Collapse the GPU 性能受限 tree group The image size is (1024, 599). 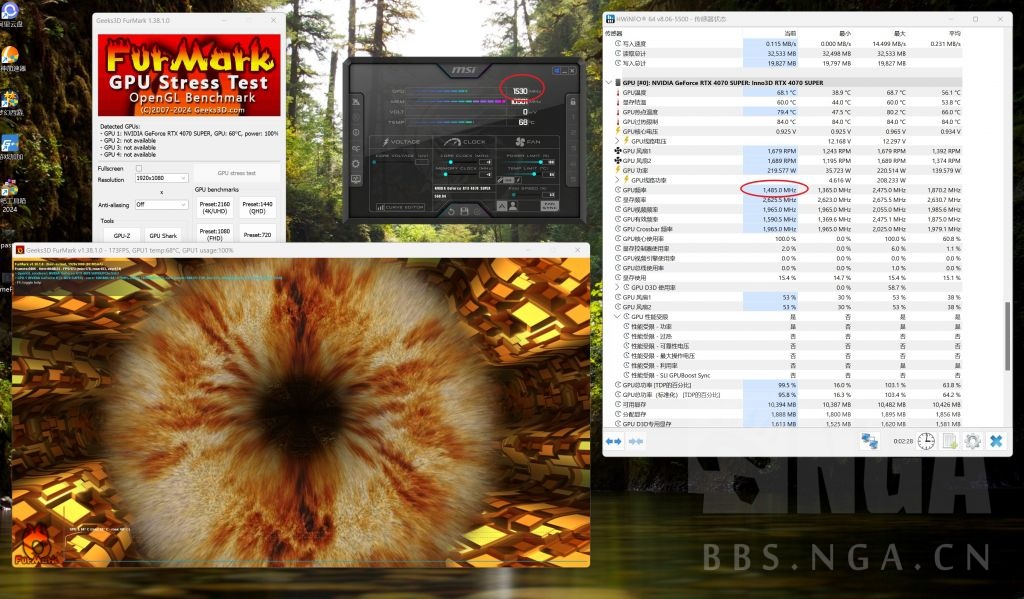[x=617, y=316]
